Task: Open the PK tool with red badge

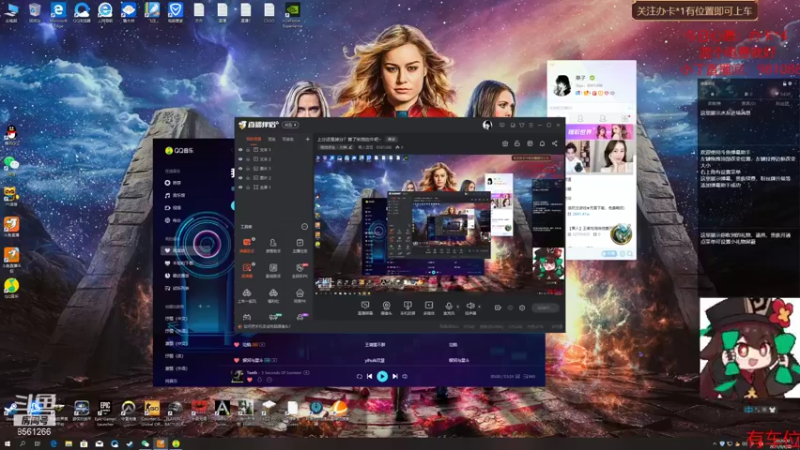Action: [299, 270]
